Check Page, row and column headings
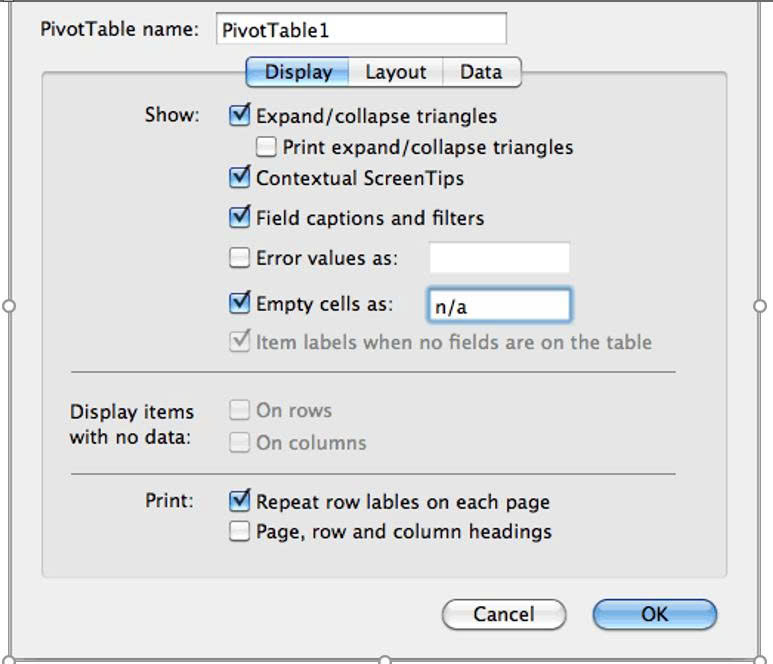This screenshot has width=773, height=664. pyautogui.click(x=240, y=532)
